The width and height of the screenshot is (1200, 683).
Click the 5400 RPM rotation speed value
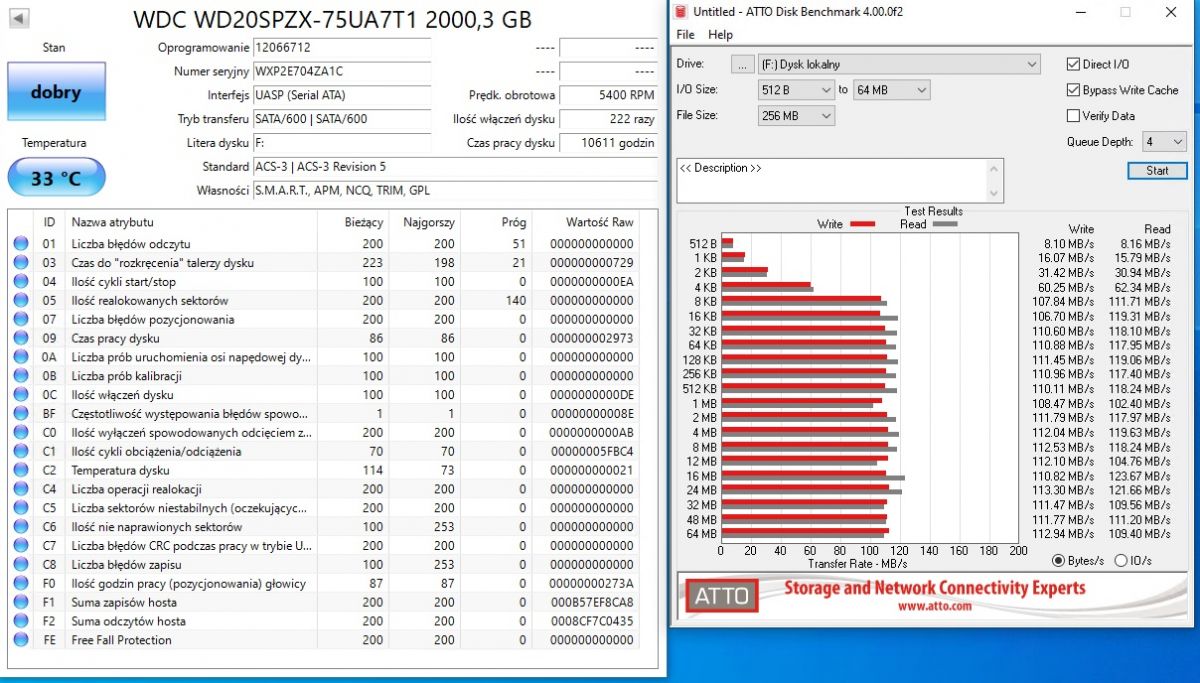pos(608,95)
